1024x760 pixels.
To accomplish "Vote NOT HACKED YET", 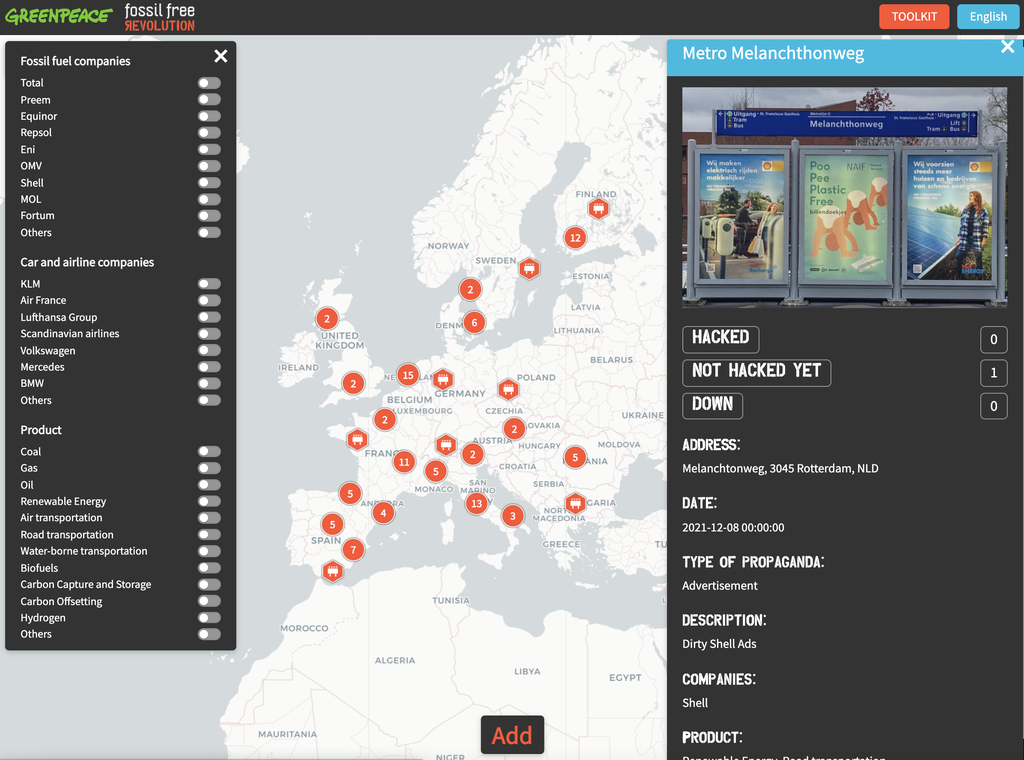I will tap(756, 373).
